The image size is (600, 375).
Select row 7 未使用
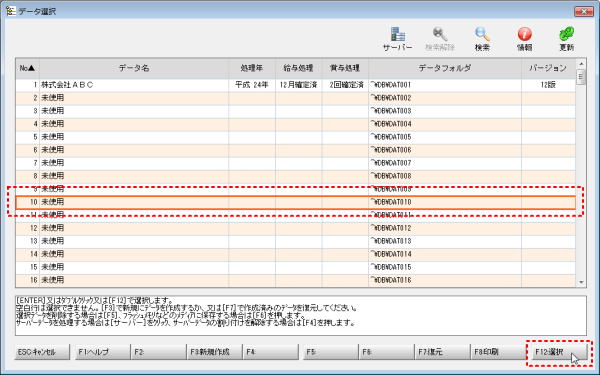pos(295,163)
